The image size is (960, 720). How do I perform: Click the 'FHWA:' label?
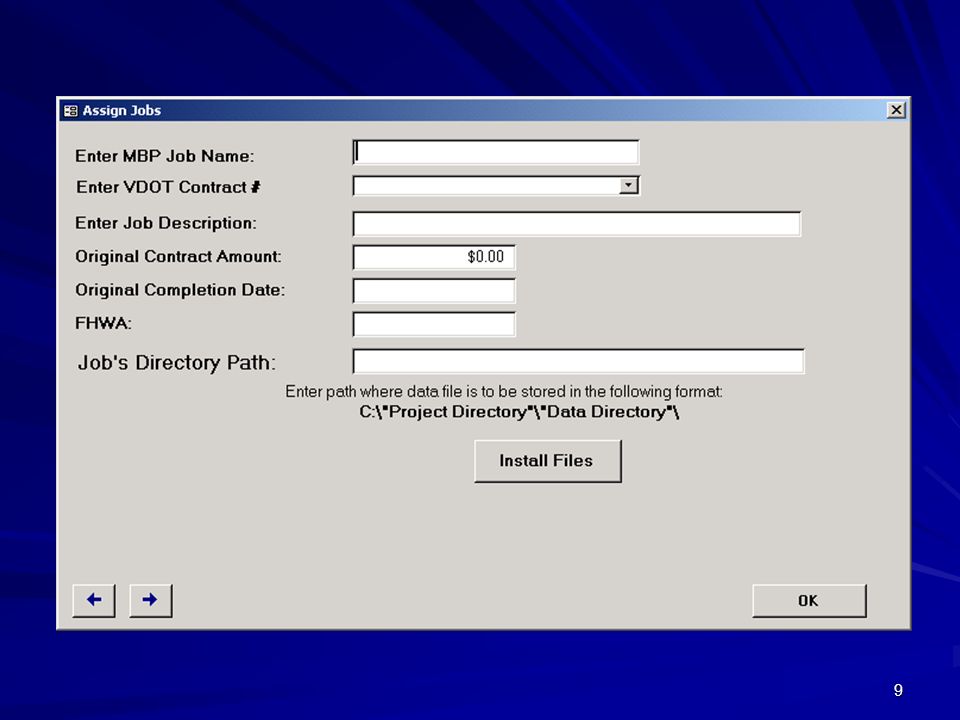click(x=103, y=323)
